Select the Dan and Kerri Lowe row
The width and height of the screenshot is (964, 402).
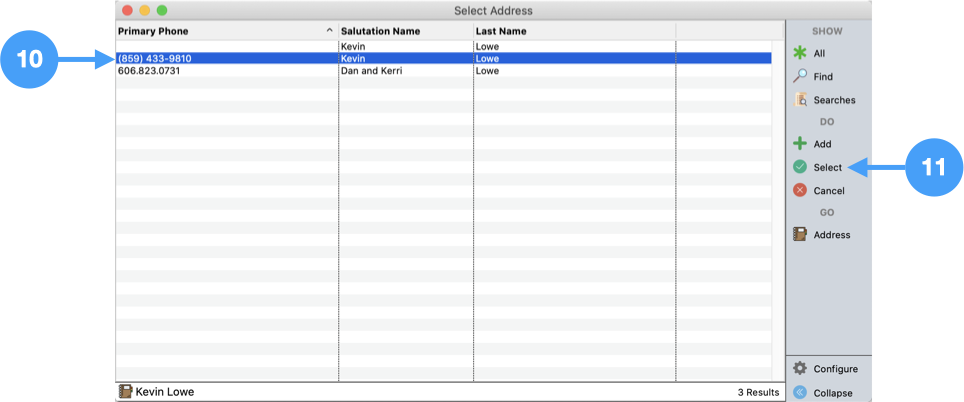(x=374, y=71)
